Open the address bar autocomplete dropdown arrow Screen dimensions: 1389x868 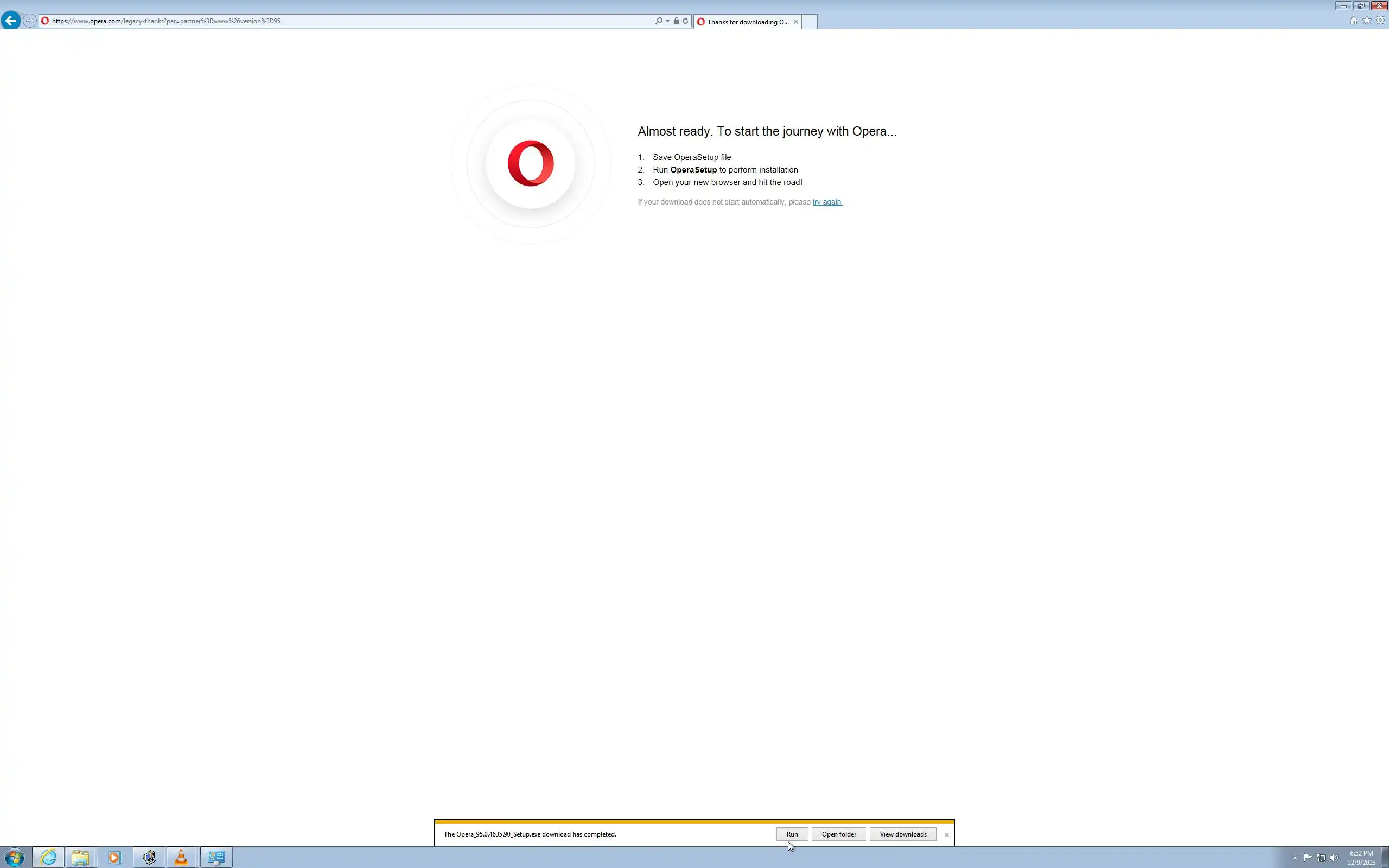(x=667, y=21)
